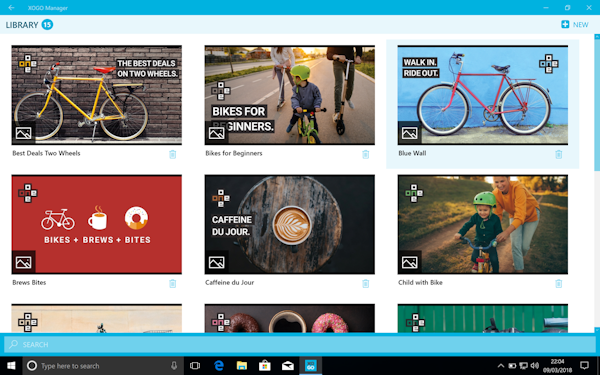
Task: Open the doughnuts thumbnail in bottom row
Action: pos(290,318)
